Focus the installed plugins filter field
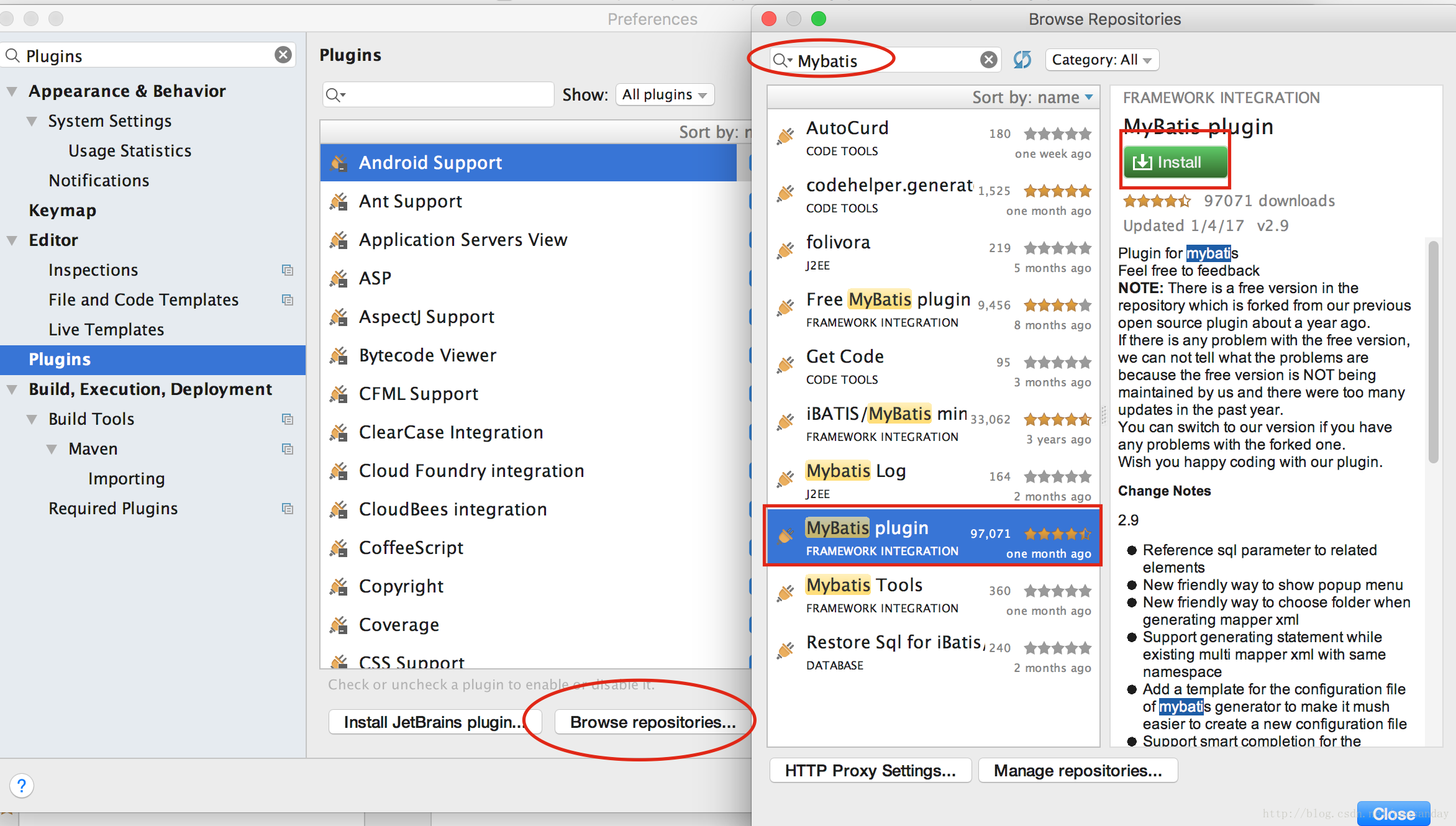 pos(438,94)
